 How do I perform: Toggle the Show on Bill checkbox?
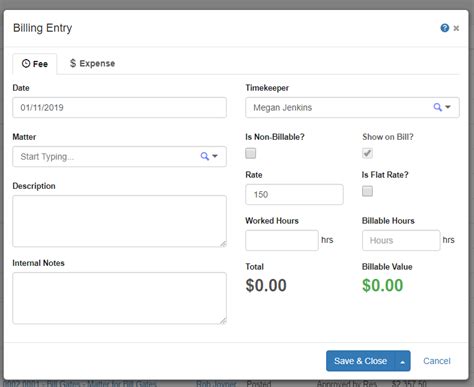[367, 153]
